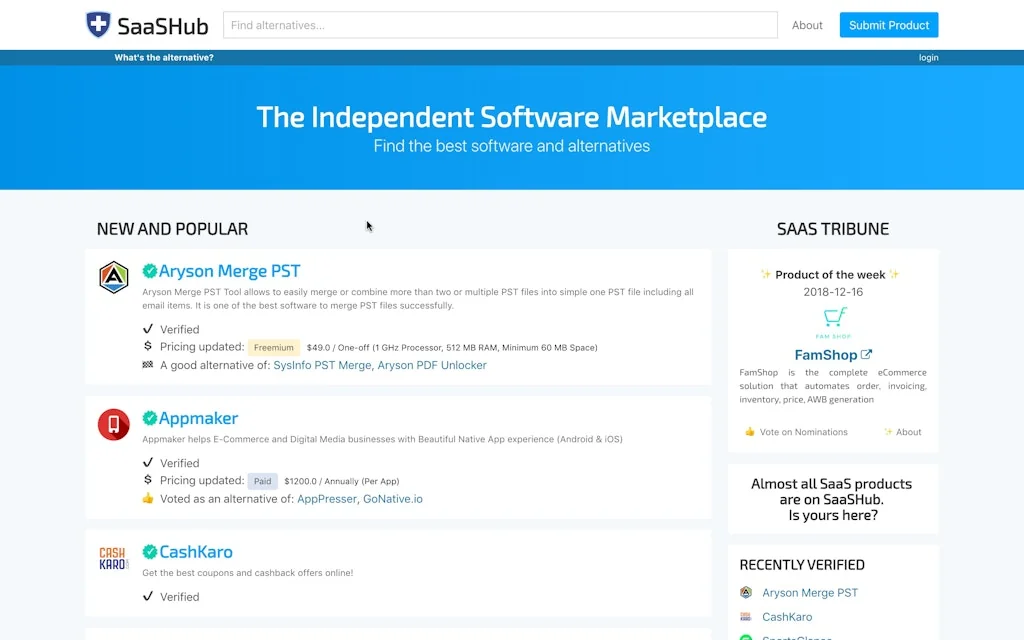Click the verified badge beside Aryson Merge PST
The image size is (1024, 640).
tap(150, 270)
